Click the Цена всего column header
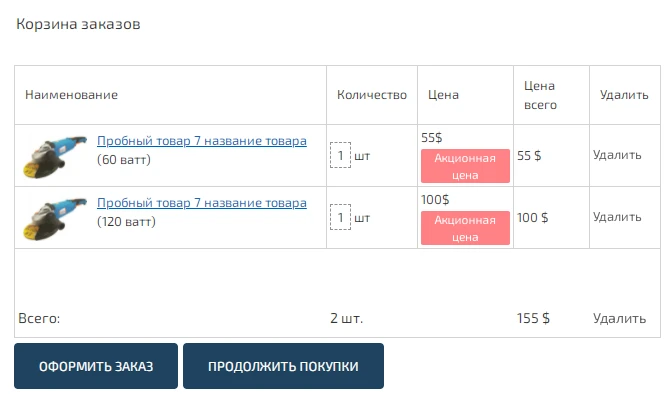The width and height of the screenshot is (669, 406). coord(540,95)
